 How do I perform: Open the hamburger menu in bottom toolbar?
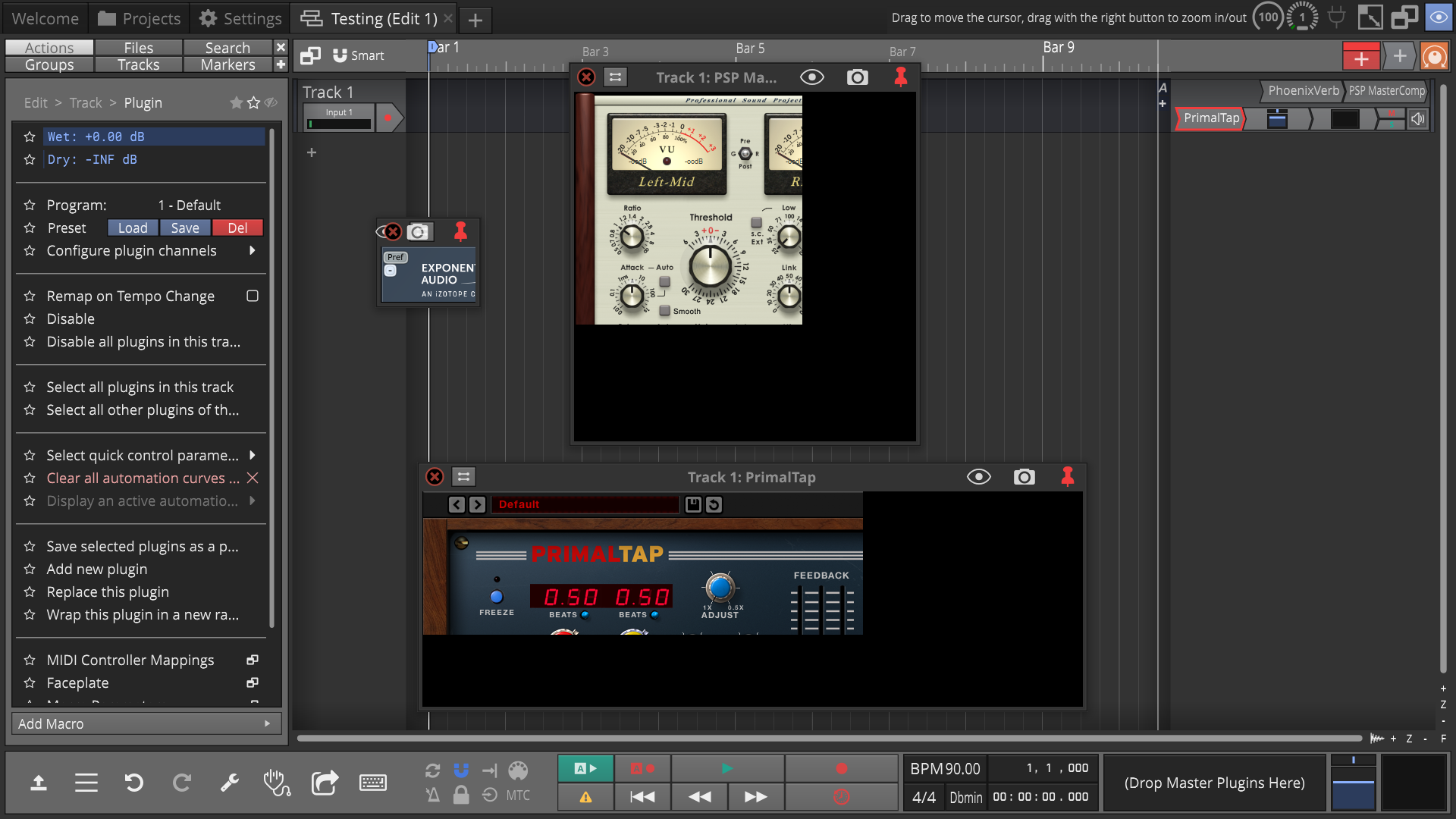(86, 783)
